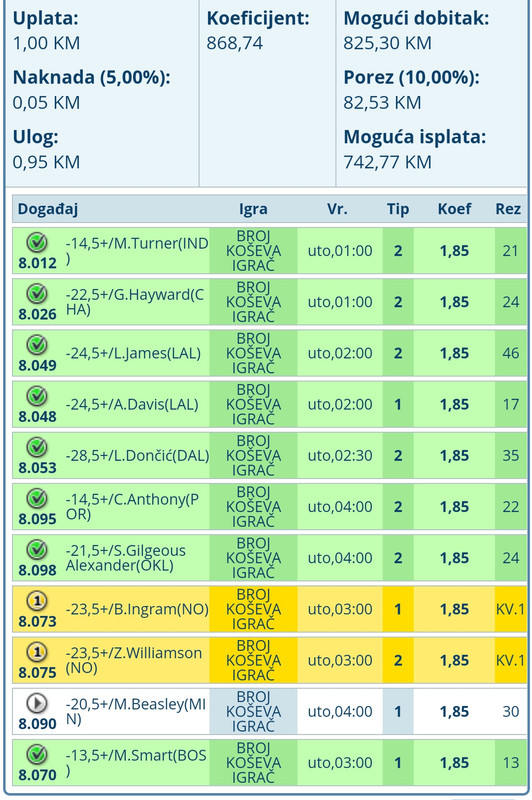Click result 13 in M.Smart row

(511, 763)
